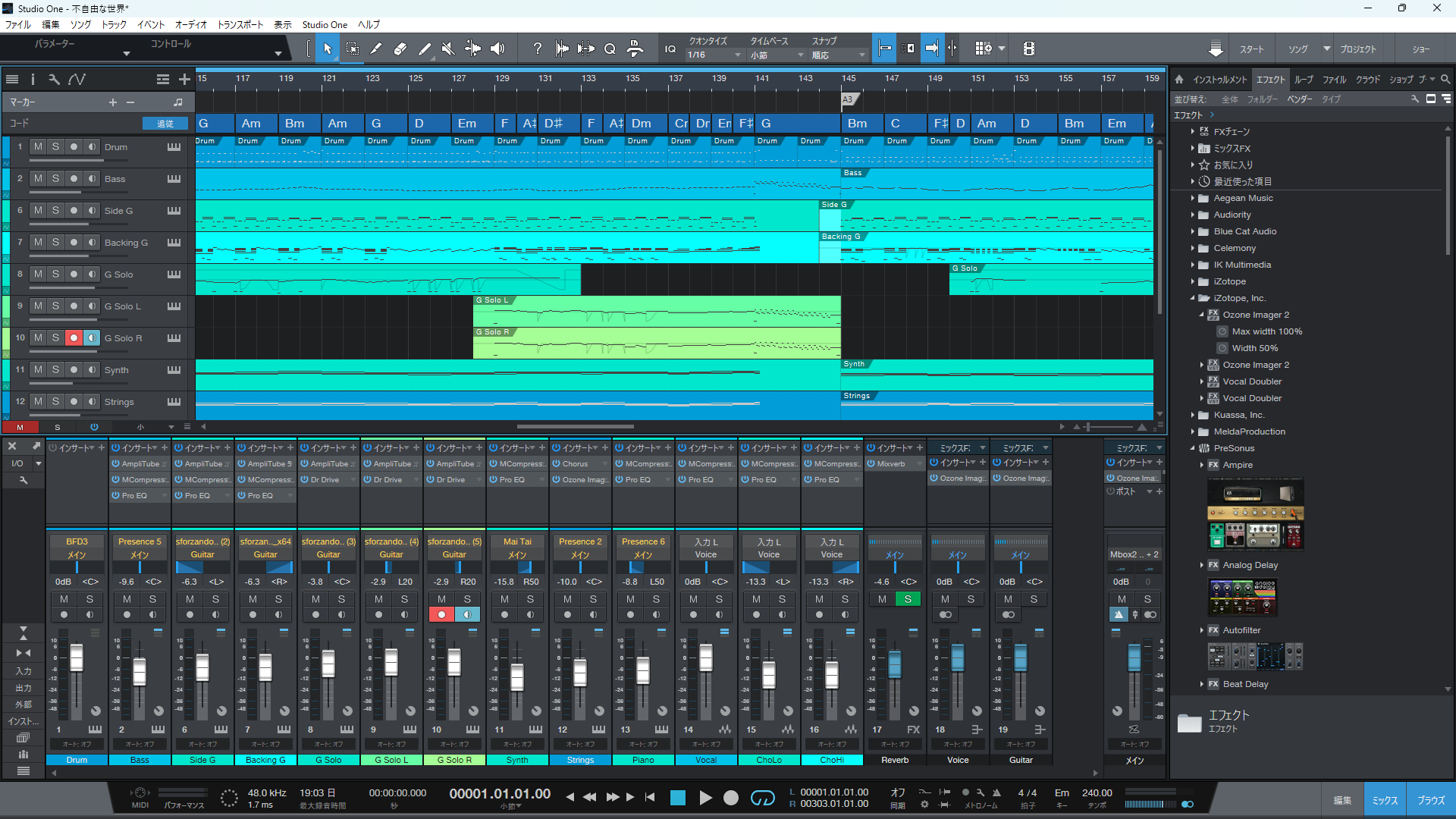Click the A3 marker on the timeline
The height and width of the screenshot is (819, 1456).
coord(848,99)
